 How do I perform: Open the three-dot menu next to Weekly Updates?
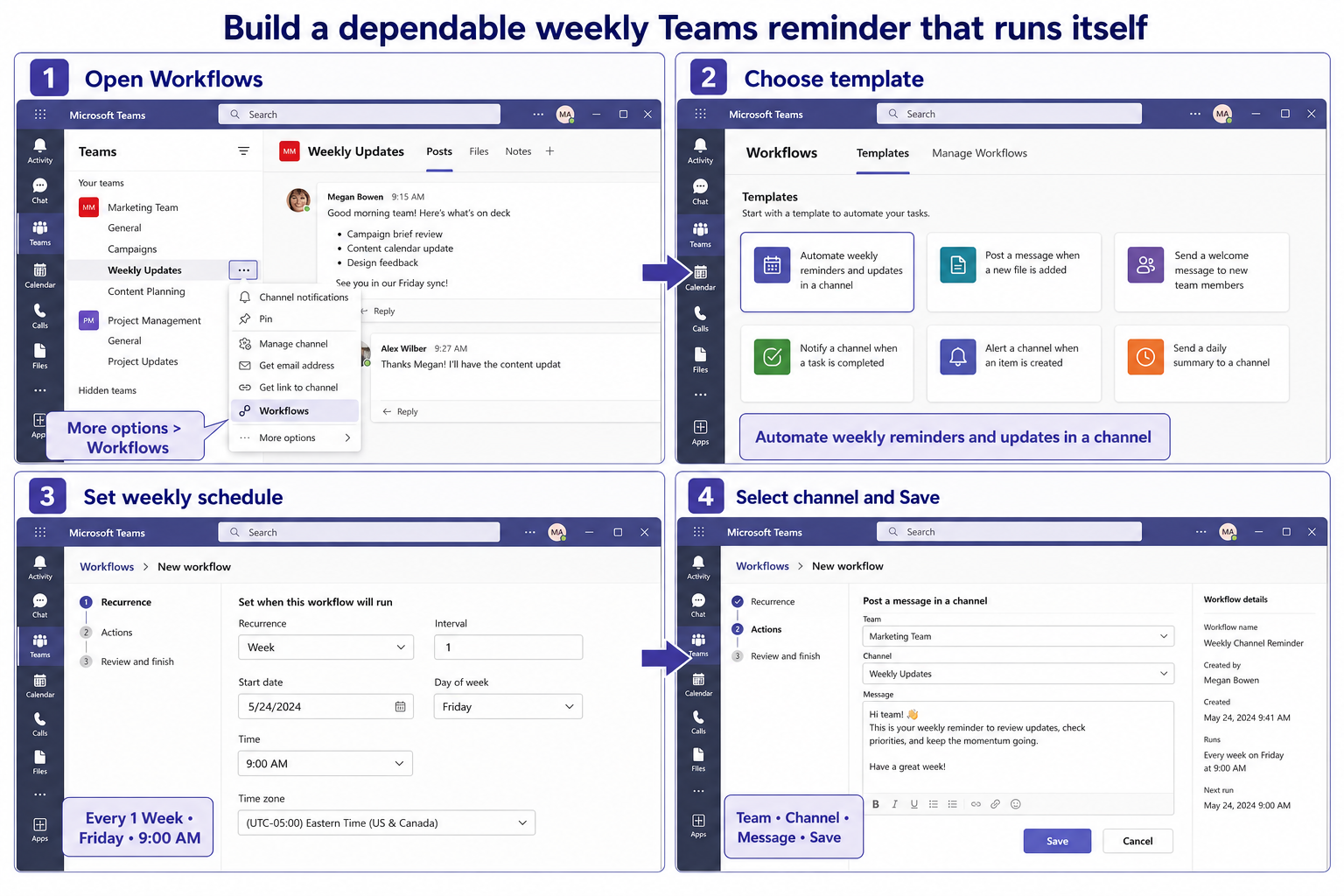click(x=243, y=270)
